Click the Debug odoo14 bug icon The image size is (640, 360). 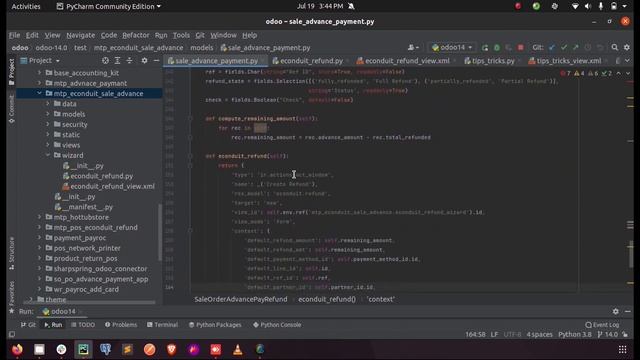pyautogui.click(x=497, y=48)
